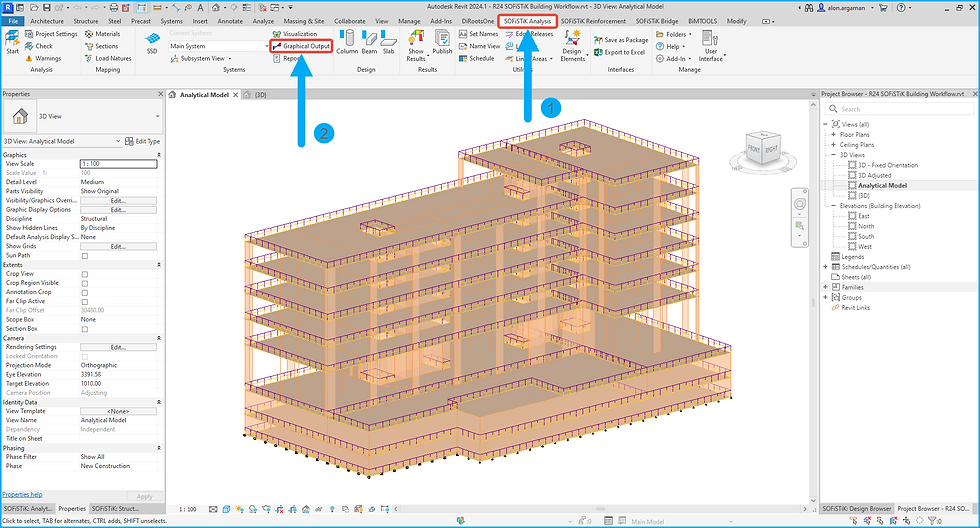Open the Visualization tool

[x=295, y=34]
